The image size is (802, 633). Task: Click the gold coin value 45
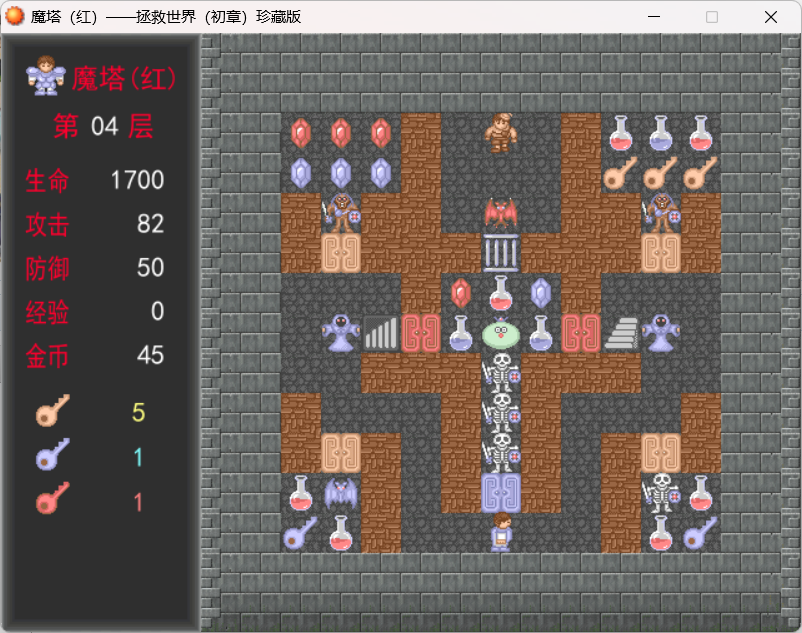point(150,355)
